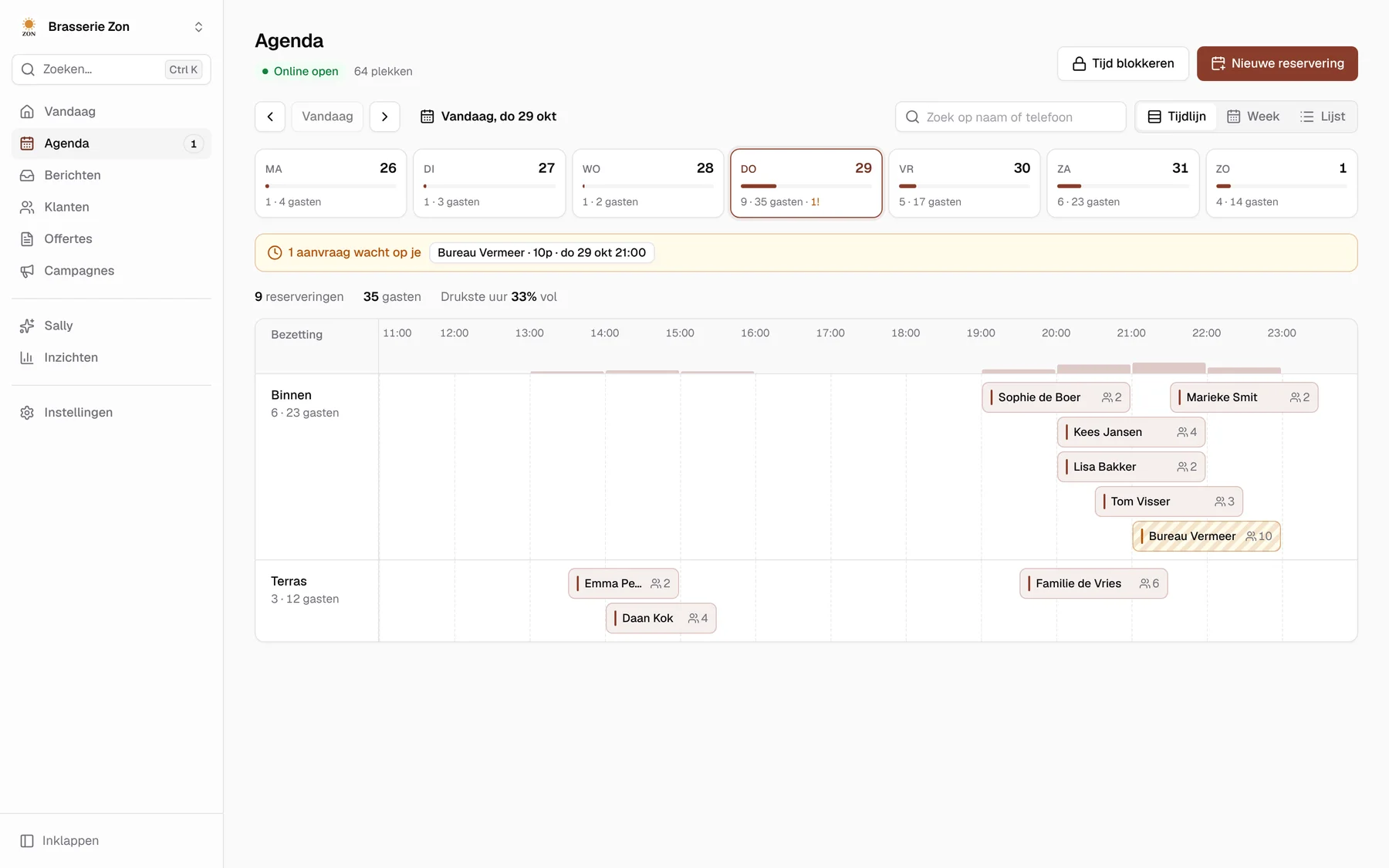Select the VR 30 day card
The height and width of the screenshot is (868, 1389).
(965, 184)
